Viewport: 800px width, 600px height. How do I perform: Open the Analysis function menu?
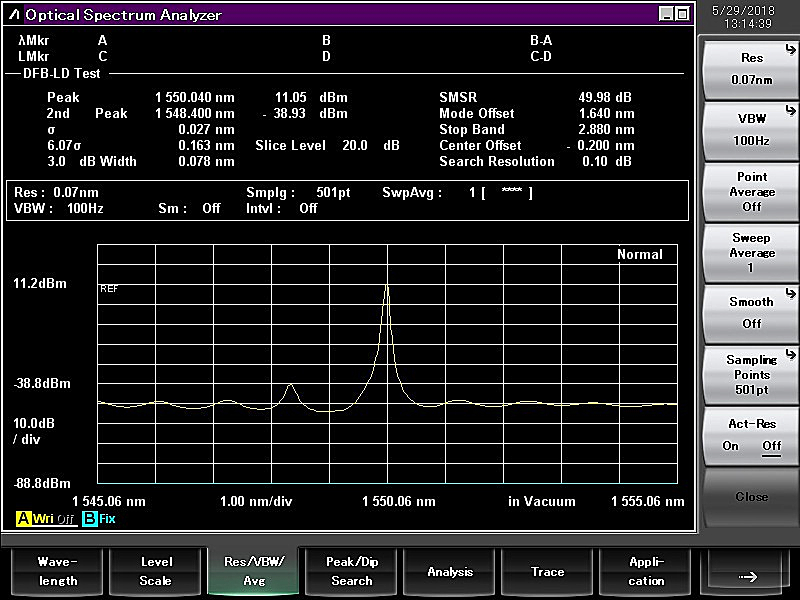tap(450, 571)
